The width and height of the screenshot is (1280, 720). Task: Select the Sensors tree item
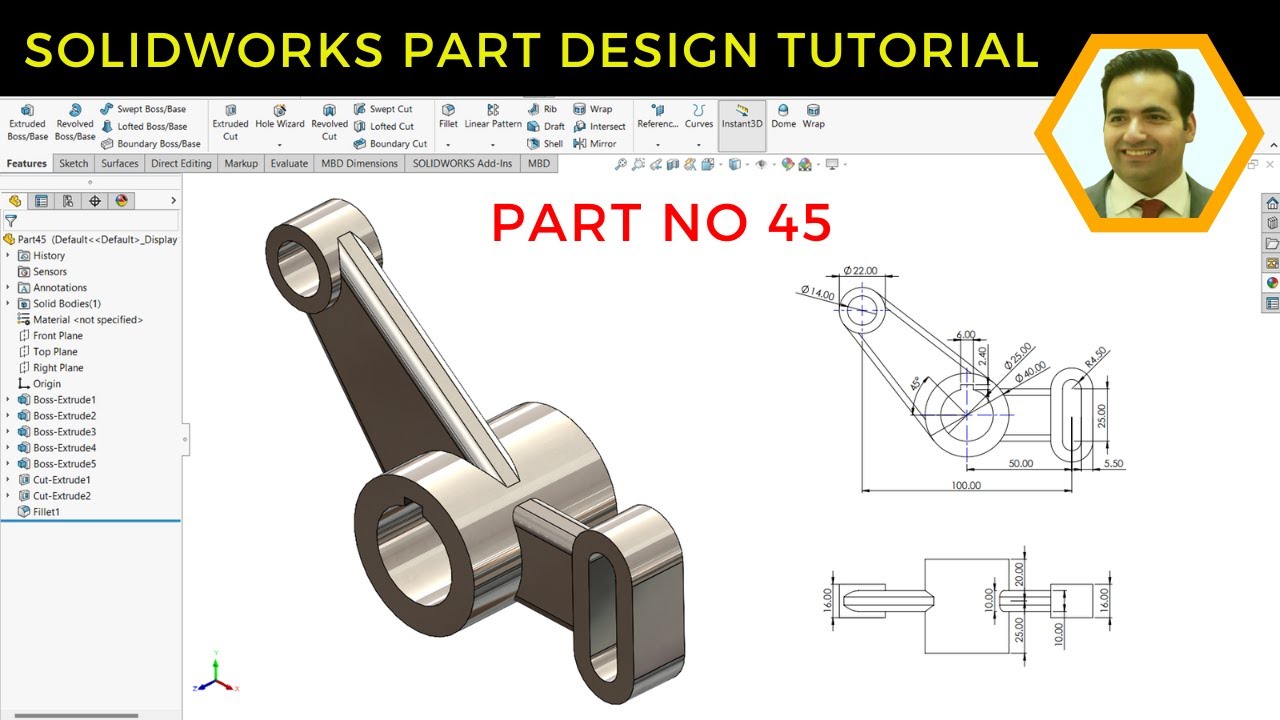tap(42, 272)
